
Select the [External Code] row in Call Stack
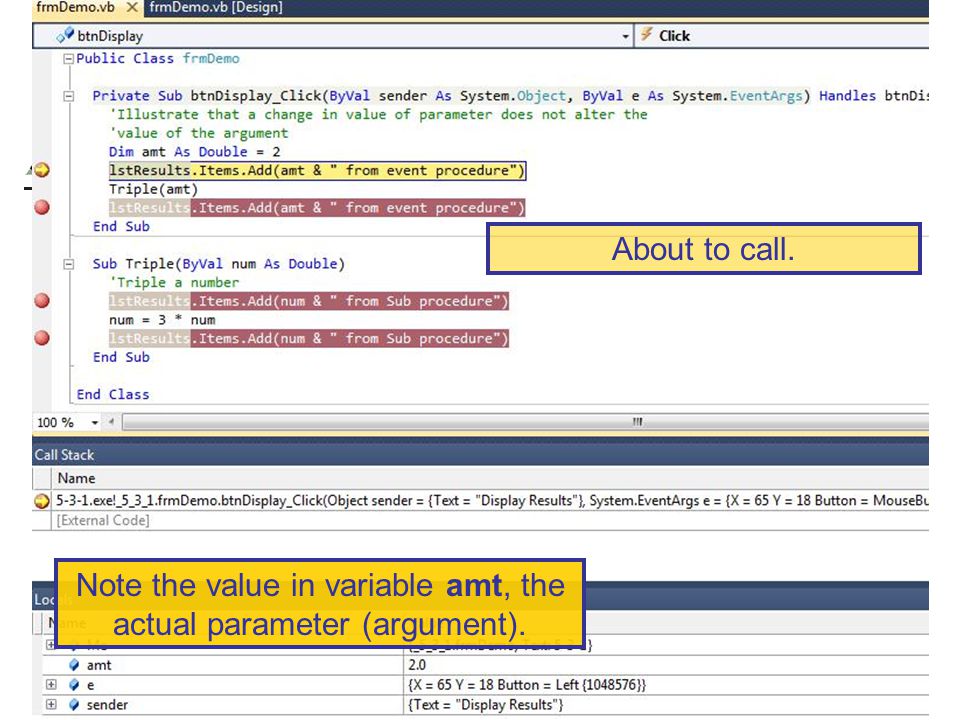(x=103, y=520)
